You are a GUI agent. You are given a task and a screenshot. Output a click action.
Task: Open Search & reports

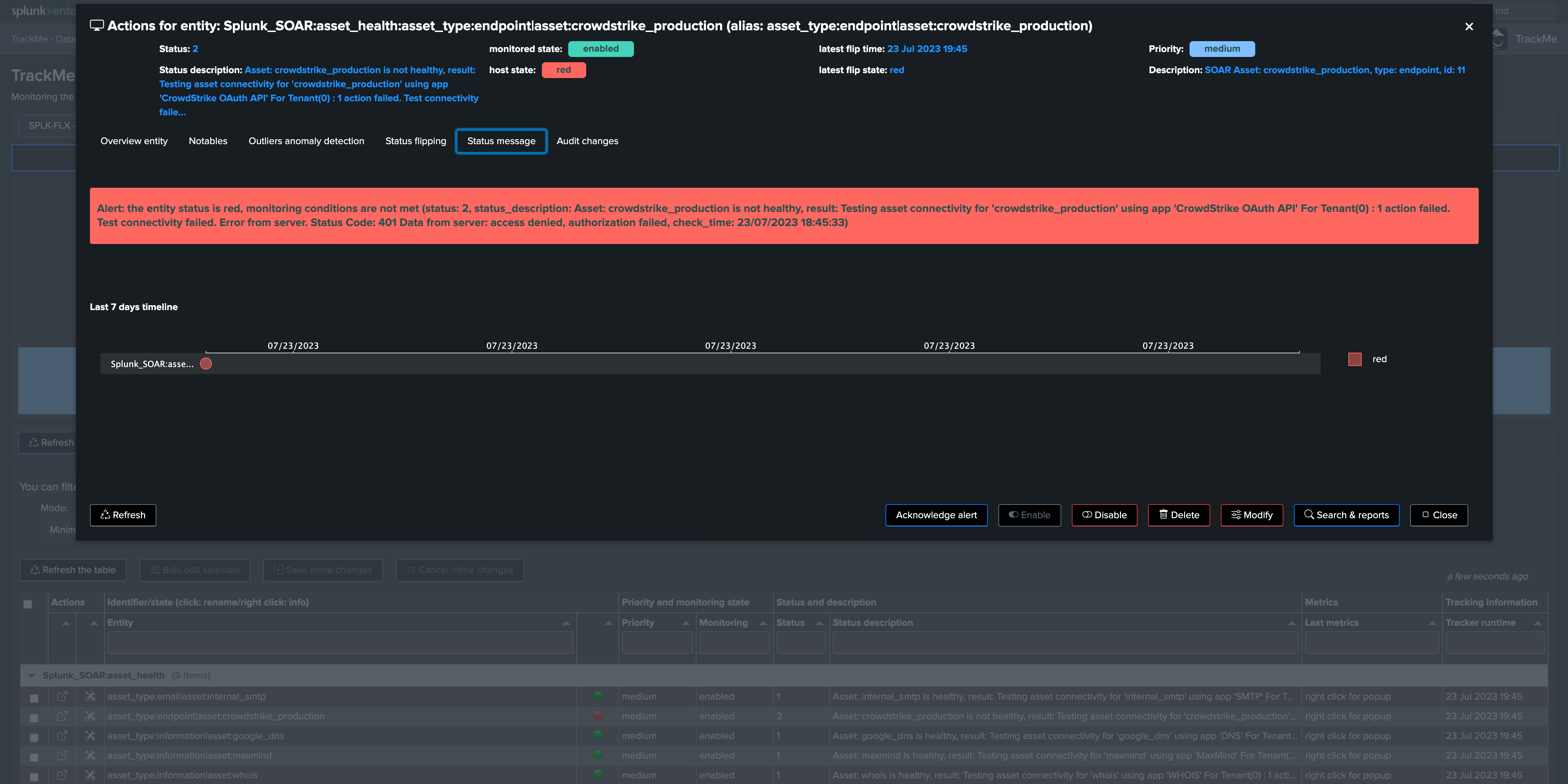pyautogui.click(x=1347, y=515)
